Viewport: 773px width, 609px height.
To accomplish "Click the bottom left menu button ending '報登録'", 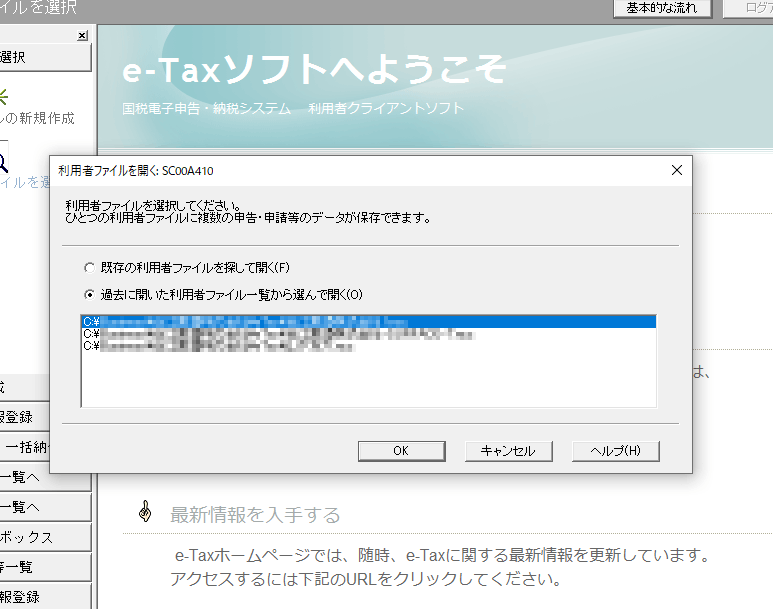I will 45,597.
